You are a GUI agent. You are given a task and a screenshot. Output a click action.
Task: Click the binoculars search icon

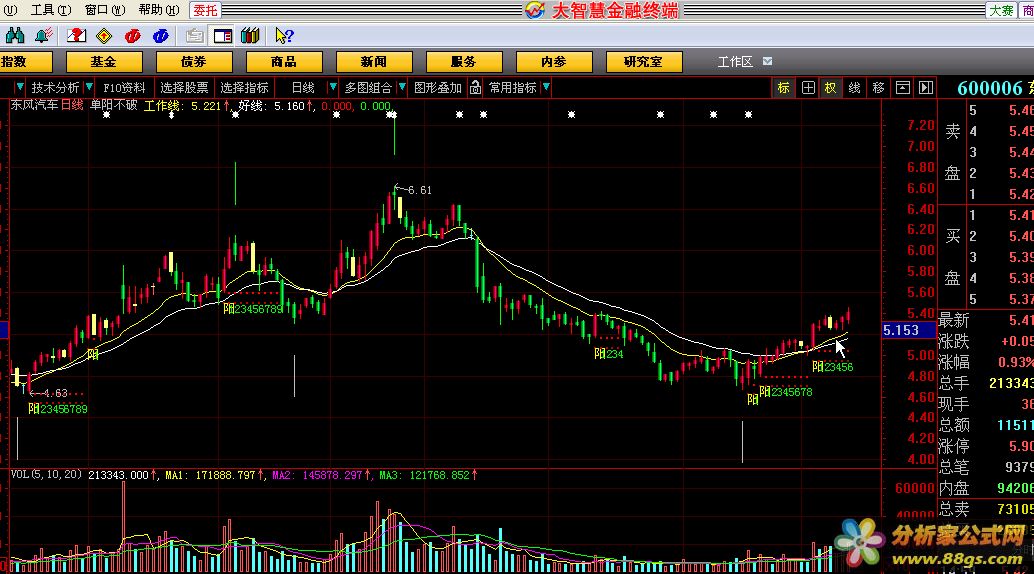pyautogui.click(x=15, y=36)
